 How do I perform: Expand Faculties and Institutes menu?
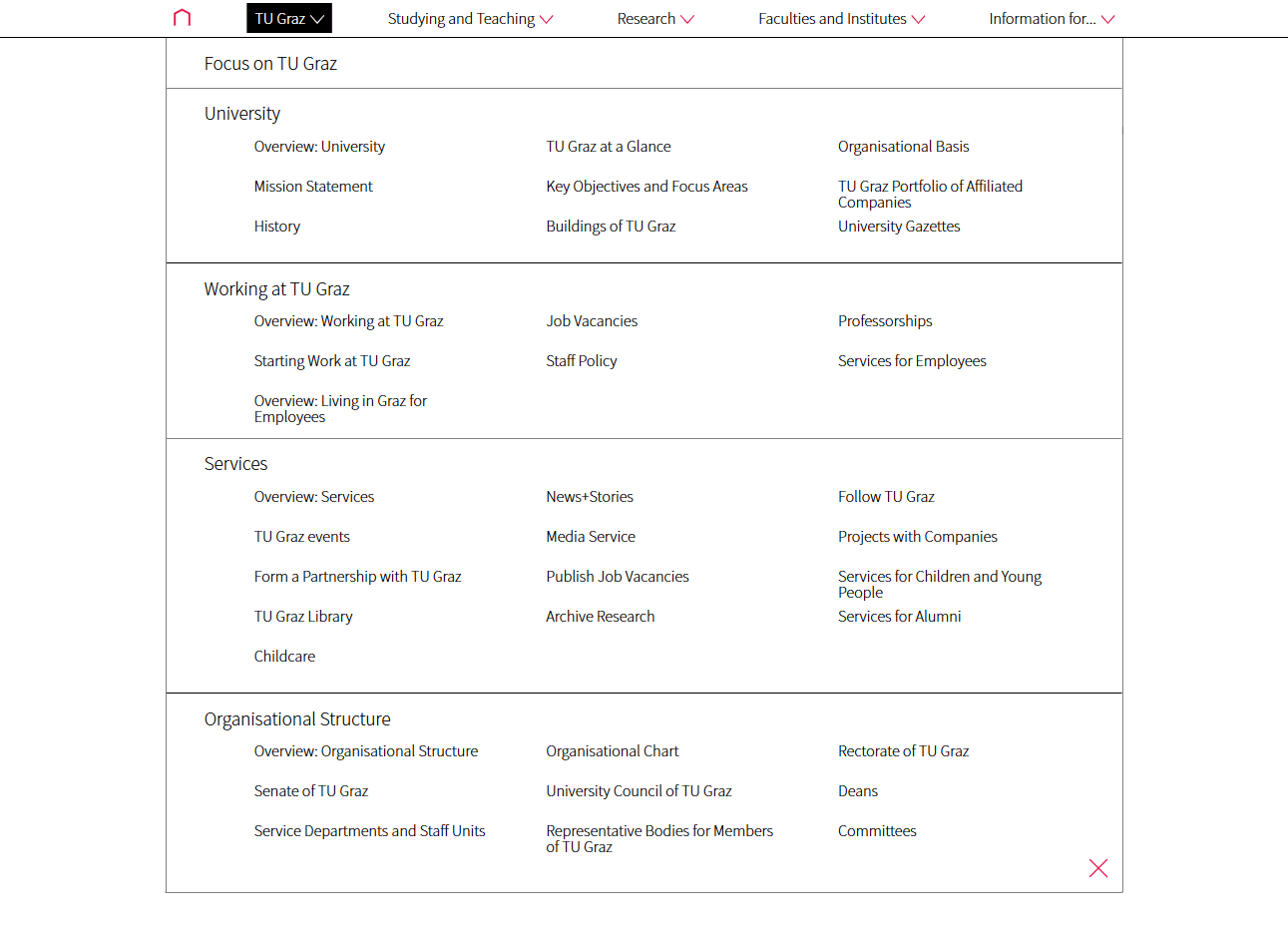coord(841,19)
